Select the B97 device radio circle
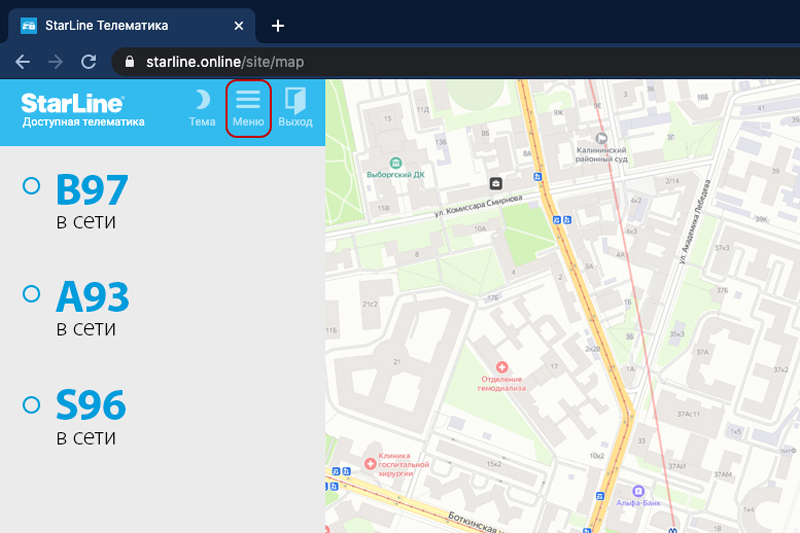This screenshot has width=800, height=533. click(x=31, y=186)
